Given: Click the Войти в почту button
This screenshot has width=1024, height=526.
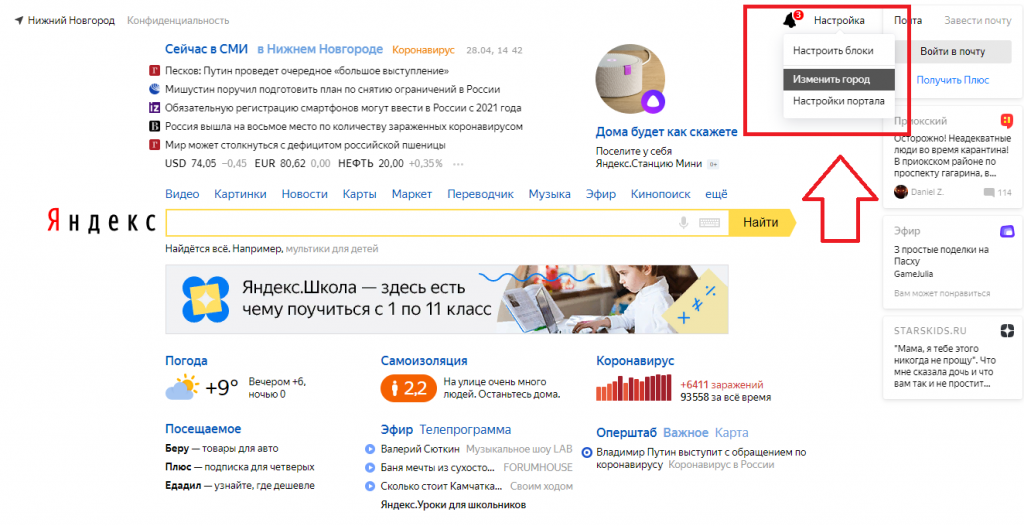Looking at the screenshot, I should (x=952, y=51).
